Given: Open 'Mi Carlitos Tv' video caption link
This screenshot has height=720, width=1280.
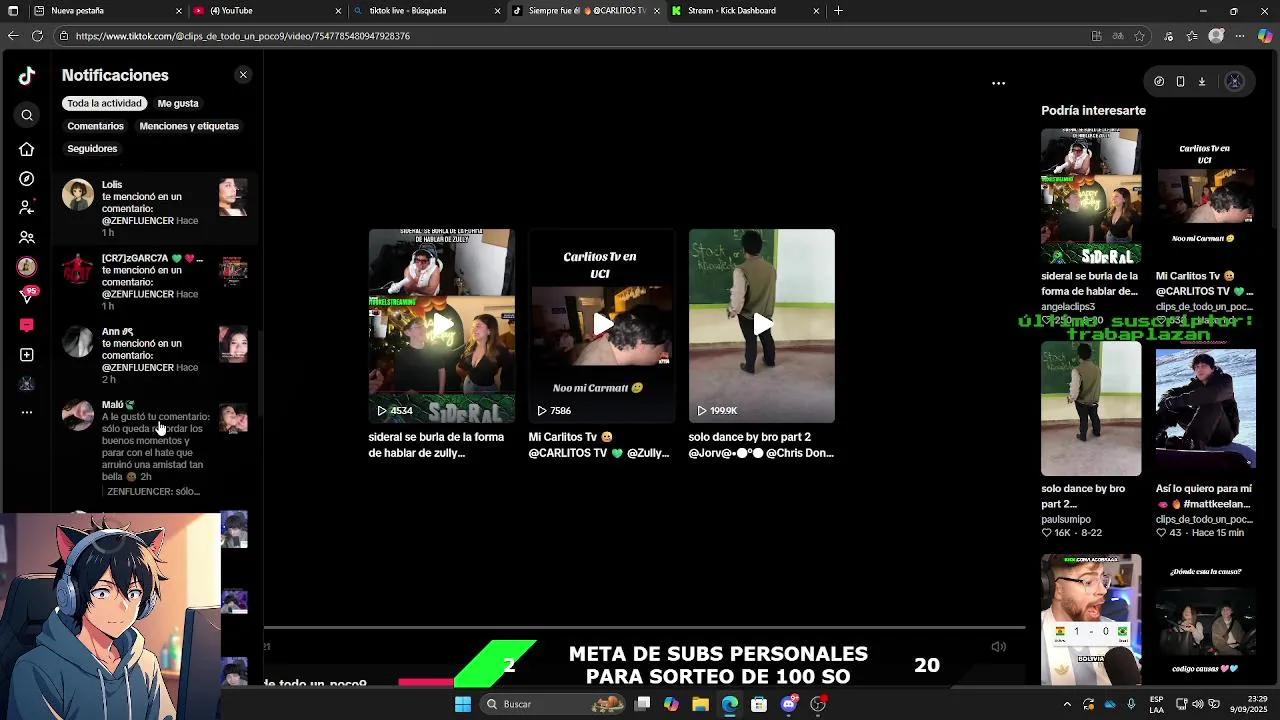Looking at the screenshot, I should pos(598,445).
